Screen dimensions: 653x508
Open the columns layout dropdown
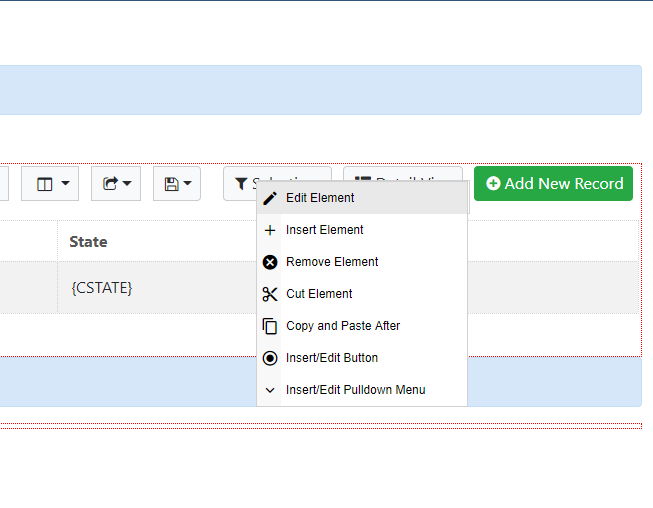pyautogui.click(x=52, y=184)
